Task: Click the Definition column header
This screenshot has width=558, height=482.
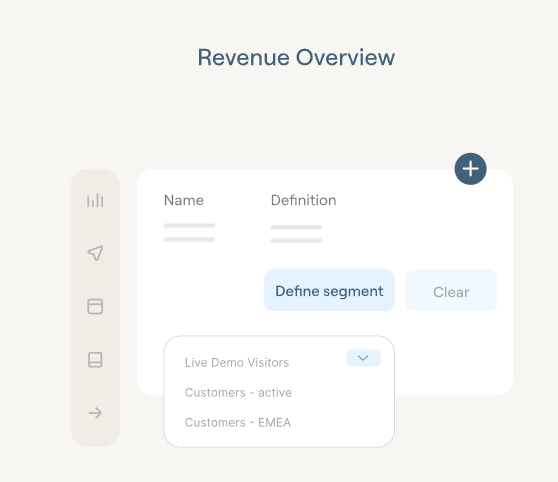Action: pyautogui.click(x=303, y=200)
